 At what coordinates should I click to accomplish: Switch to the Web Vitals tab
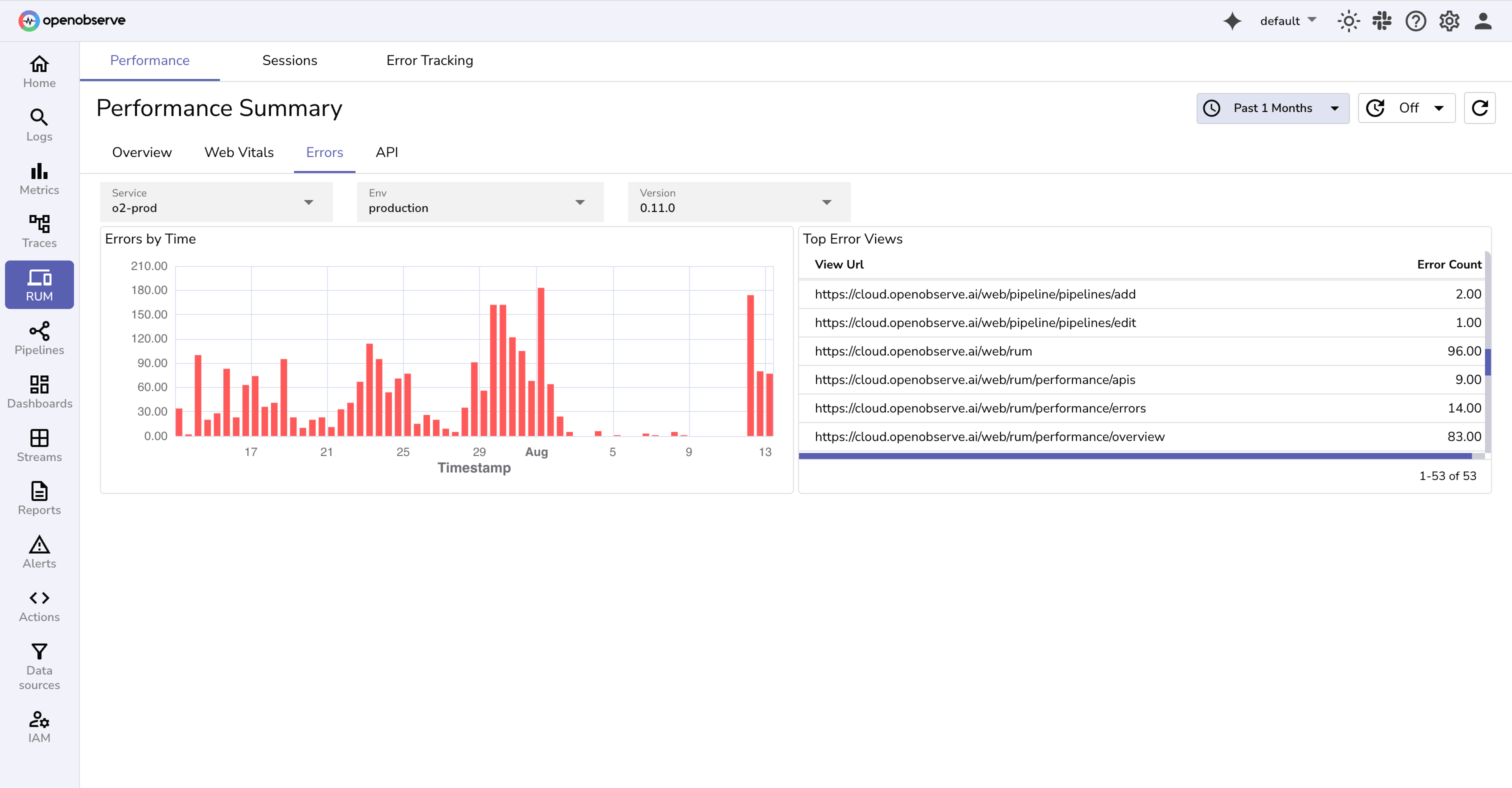point(238,152)
